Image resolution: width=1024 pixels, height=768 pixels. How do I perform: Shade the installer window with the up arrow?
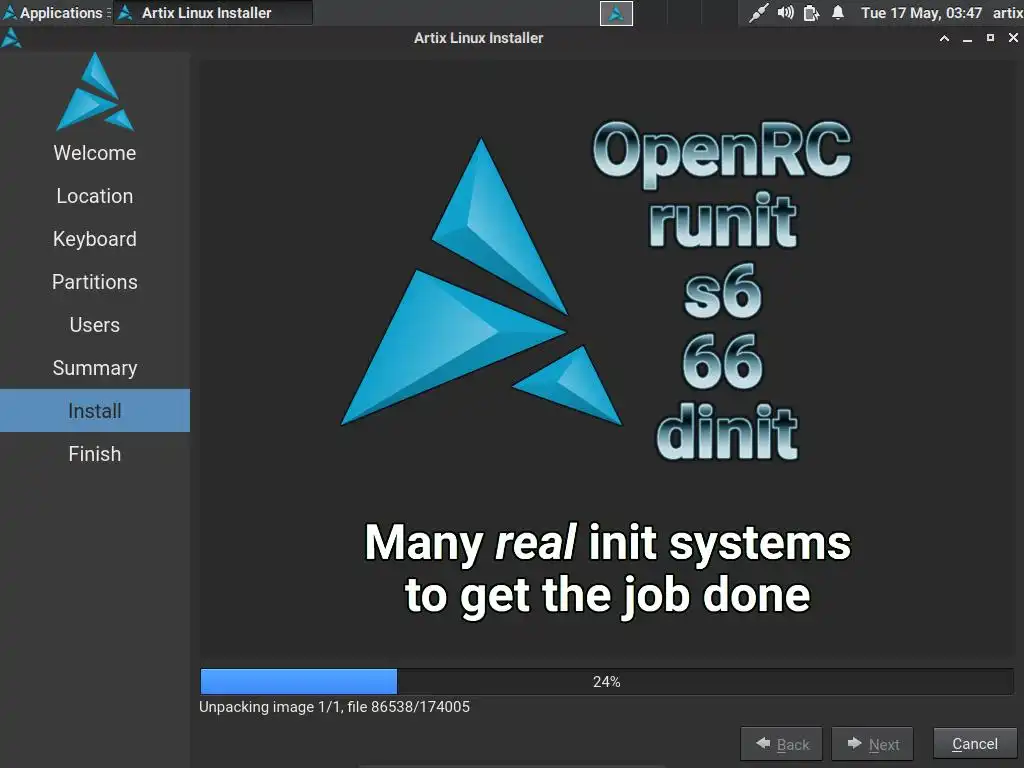(x=944, y=39)
